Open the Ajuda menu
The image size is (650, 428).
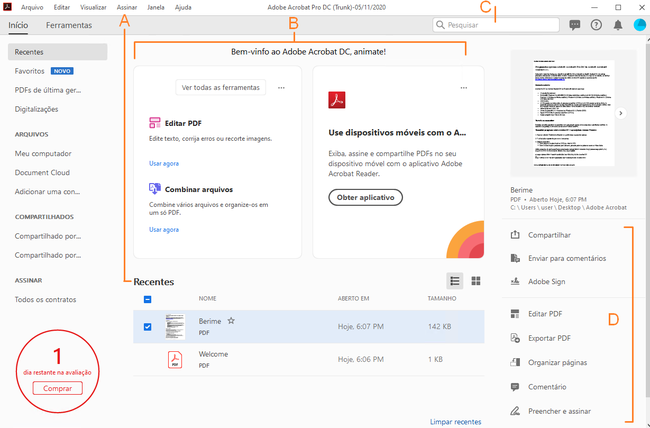coord(183,7)
